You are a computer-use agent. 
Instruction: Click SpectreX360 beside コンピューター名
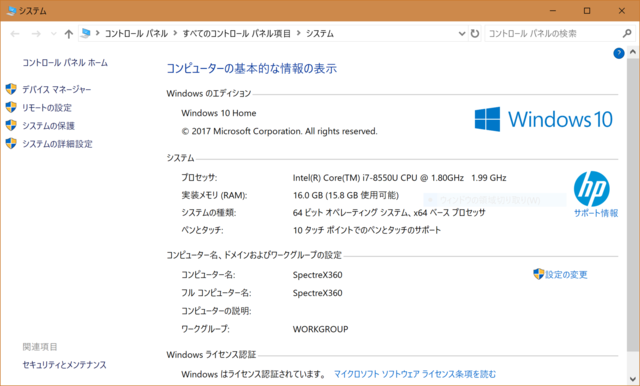point(318,275)
